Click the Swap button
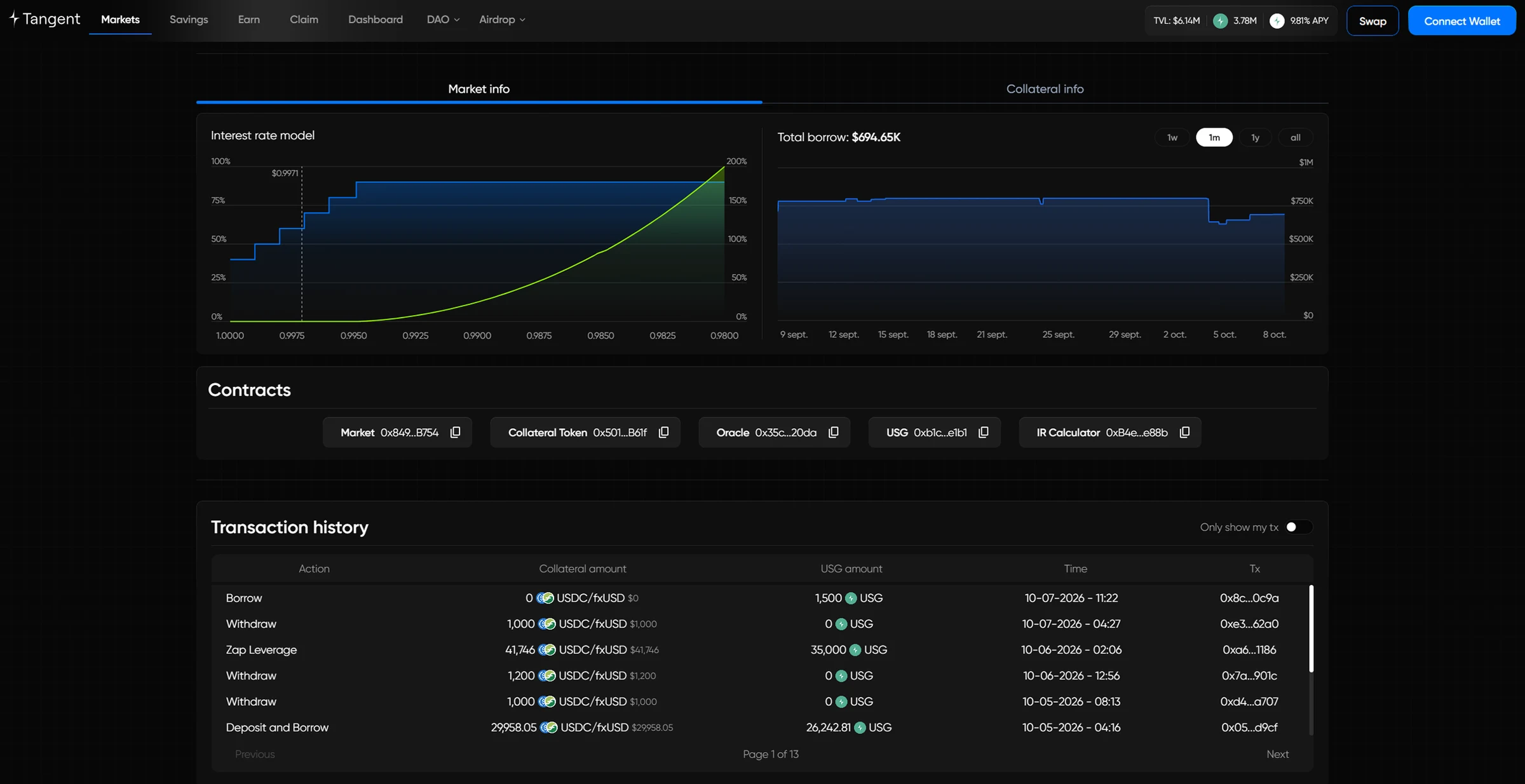Viewport: 1525px width, 784px height. pos(1372,21)
